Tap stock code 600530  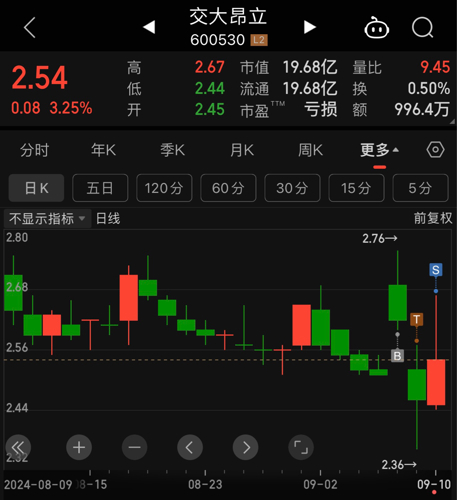[x=217, y=40]
